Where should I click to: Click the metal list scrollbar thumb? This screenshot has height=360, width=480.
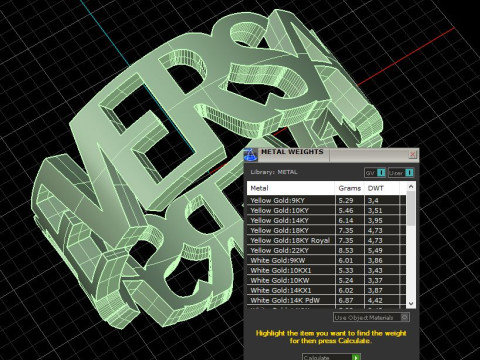411,208
